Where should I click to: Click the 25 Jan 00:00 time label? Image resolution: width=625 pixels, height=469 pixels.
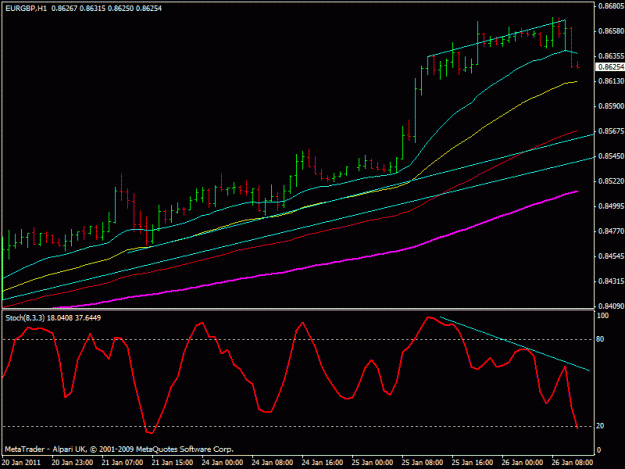tap(372, 463)
